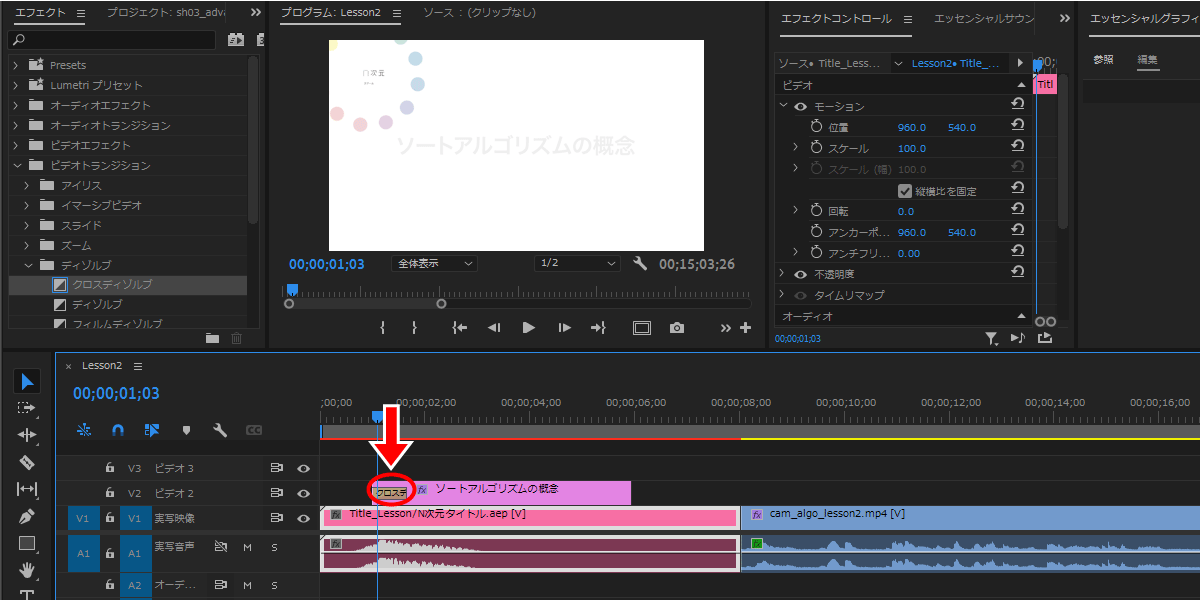Collapse ビデオトランジション folder
The height and width of the screenshot is (600, 1200).
16,165
